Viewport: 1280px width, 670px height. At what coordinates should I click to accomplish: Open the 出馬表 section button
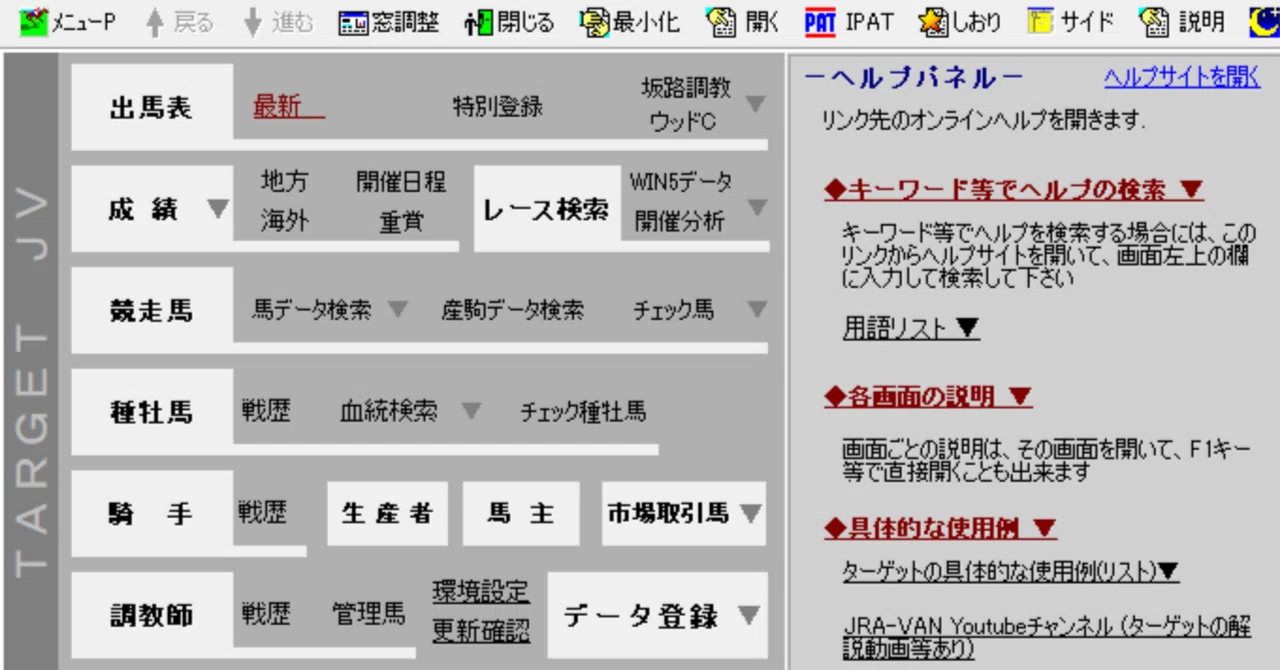pos(152,108)
